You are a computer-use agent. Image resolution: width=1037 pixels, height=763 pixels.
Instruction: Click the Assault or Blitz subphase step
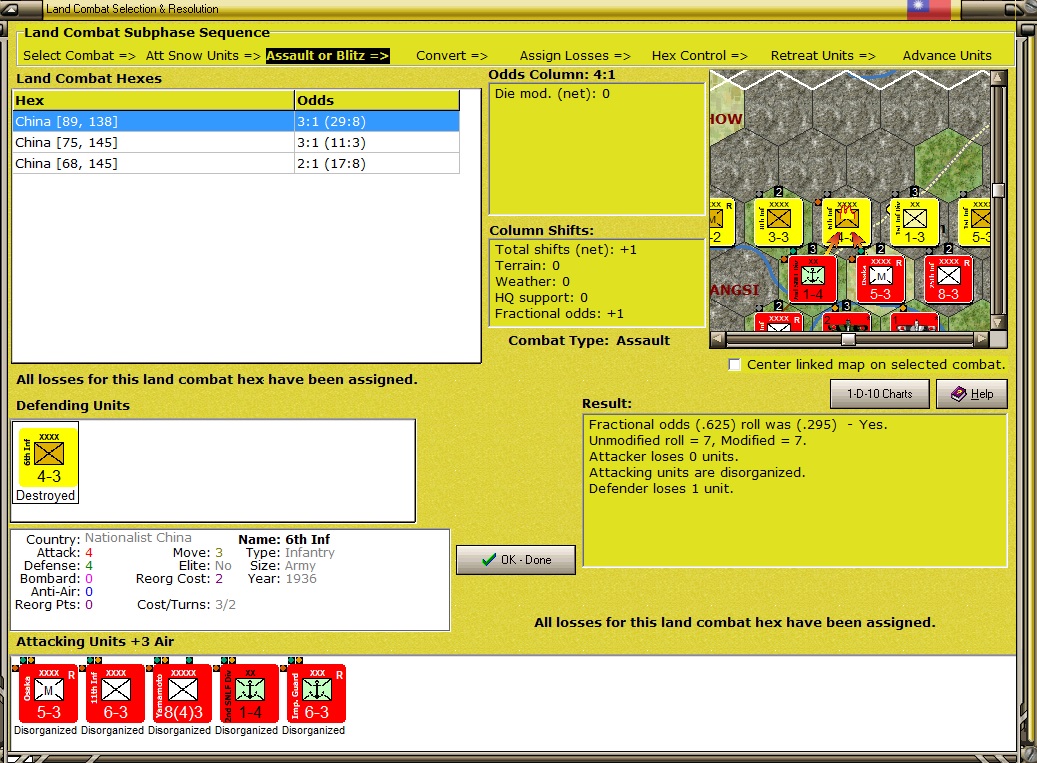pyautogui.click(x=328, y=56)
